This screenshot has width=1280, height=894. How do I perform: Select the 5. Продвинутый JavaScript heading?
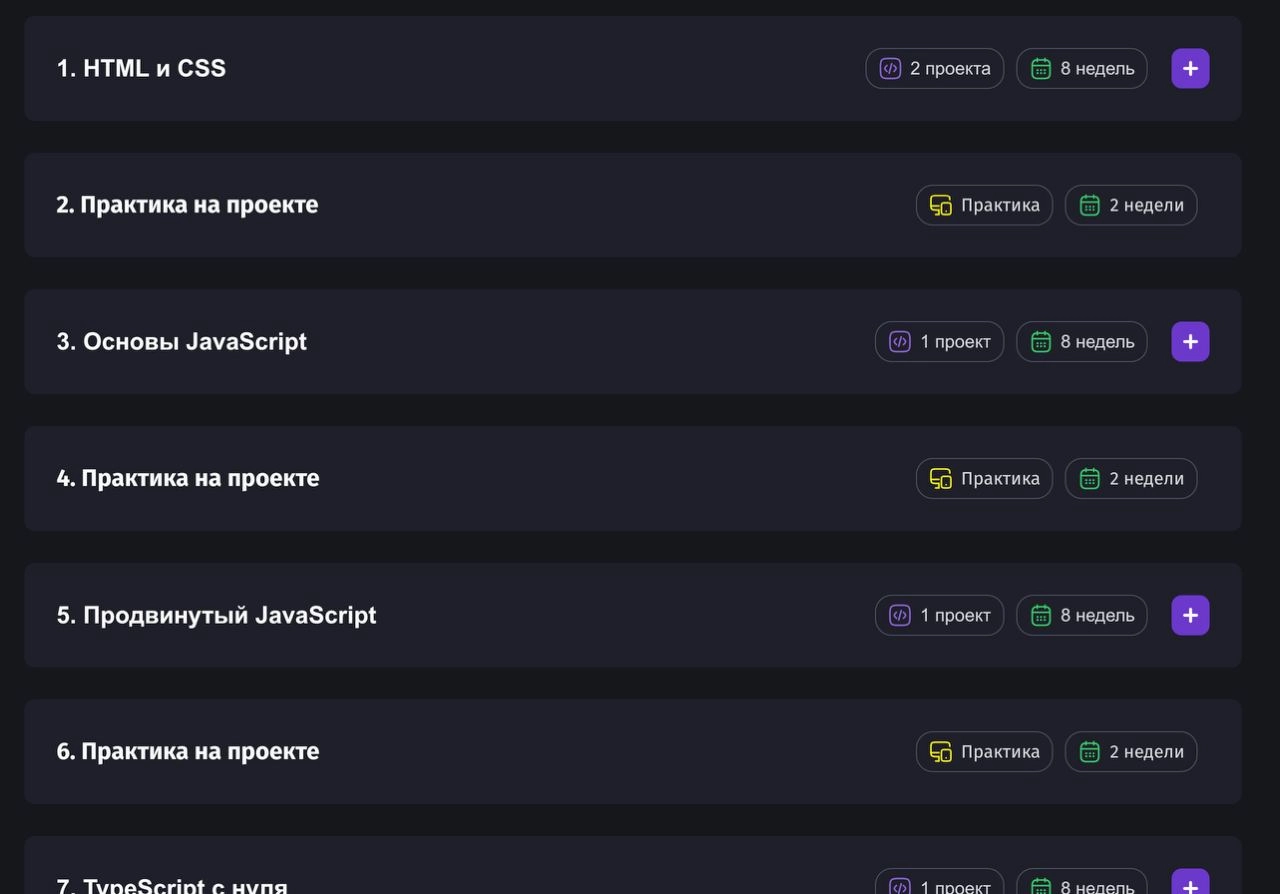point(216,615)
